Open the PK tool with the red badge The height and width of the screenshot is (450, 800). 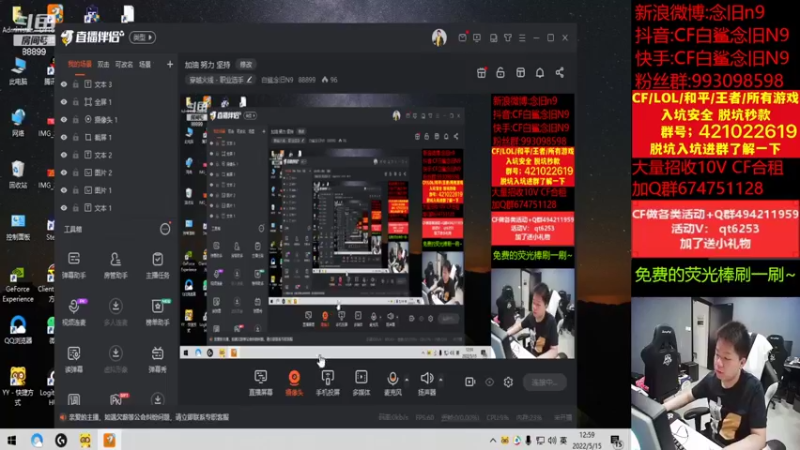tap(117, 399)
